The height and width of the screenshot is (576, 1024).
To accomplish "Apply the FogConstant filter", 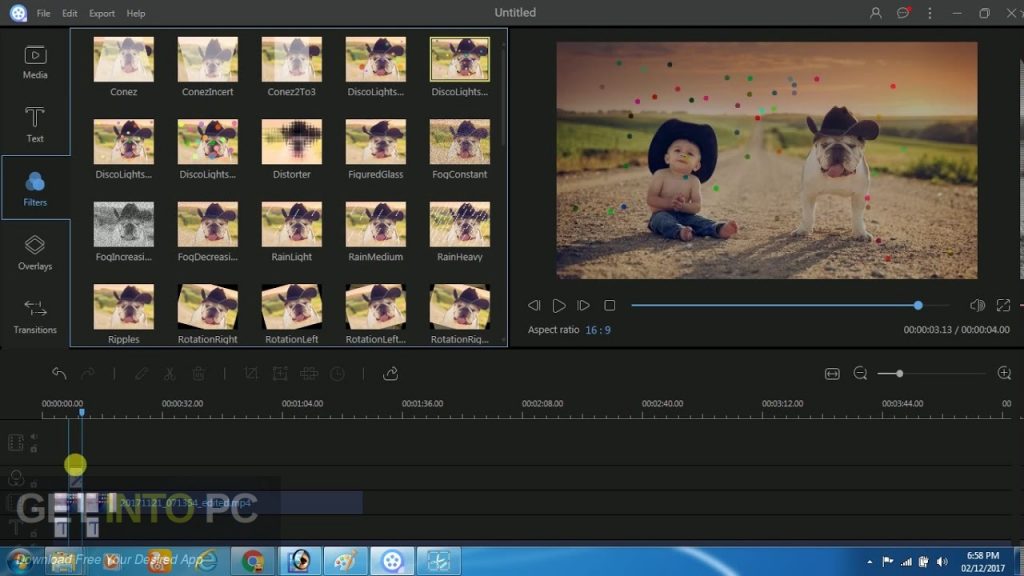I will pos(460,142).
